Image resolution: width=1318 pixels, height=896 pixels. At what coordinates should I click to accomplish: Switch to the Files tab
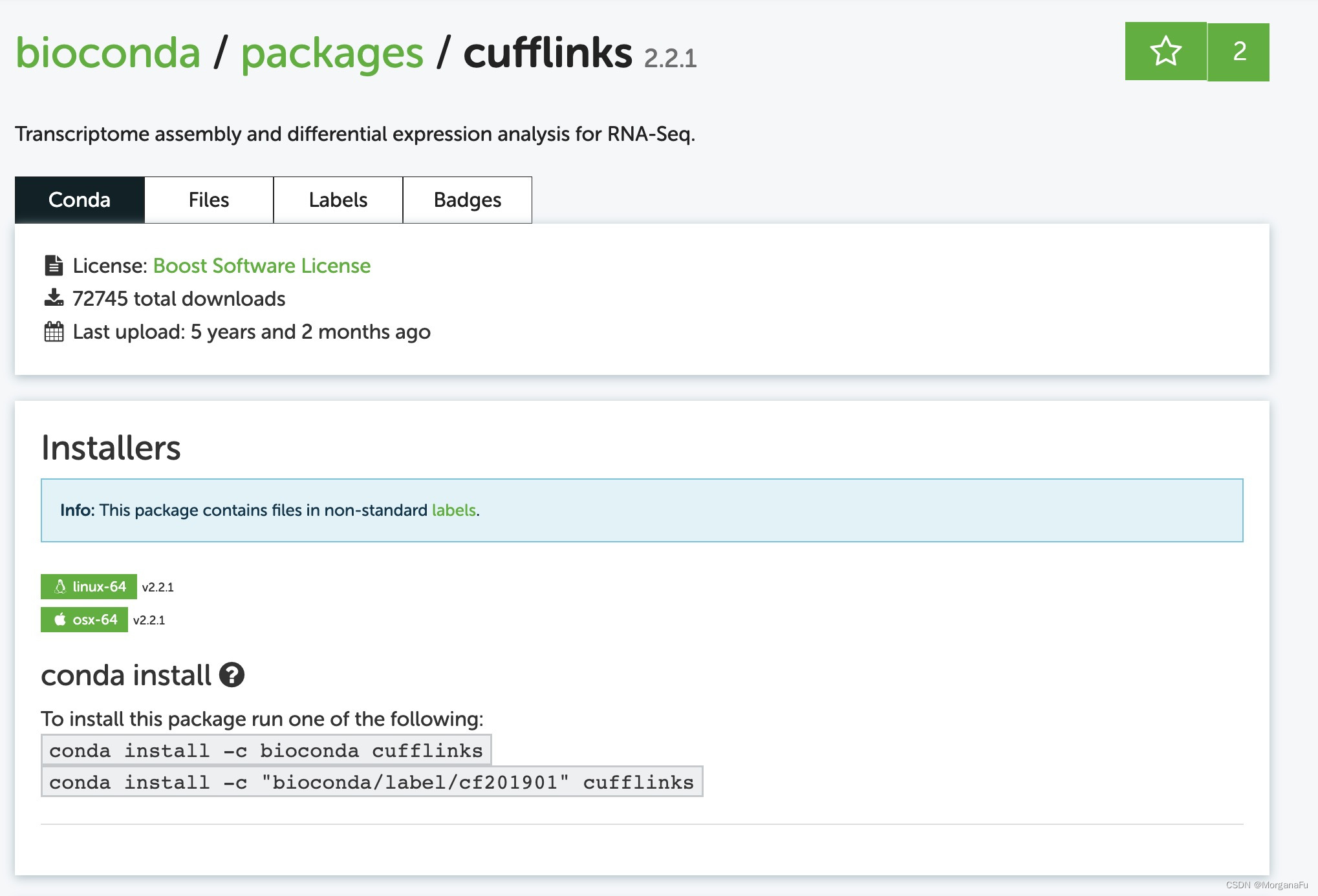click(x=209, y=200)
